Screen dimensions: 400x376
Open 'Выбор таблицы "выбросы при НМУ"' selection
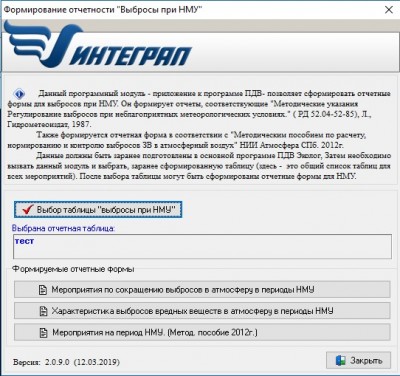(98, 210)
